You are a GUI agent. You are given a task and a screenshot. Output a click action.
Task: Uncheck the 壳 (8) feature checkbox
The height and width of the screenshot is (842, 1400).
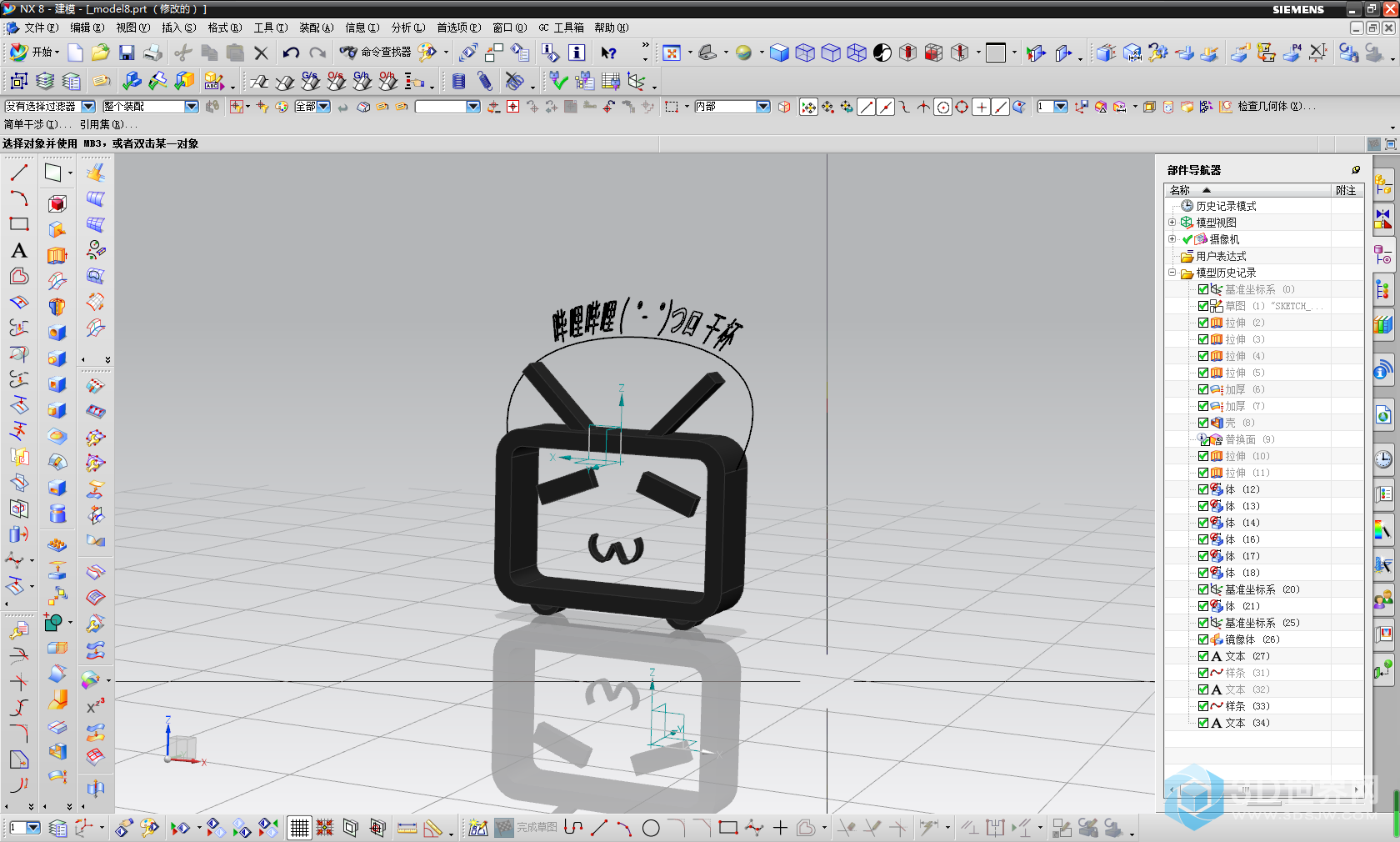point(1203,423)
